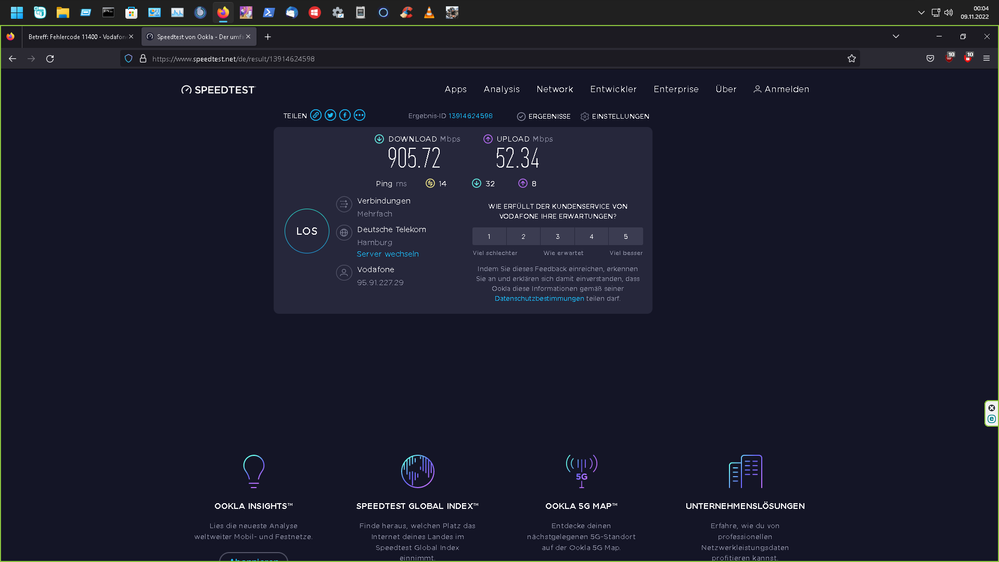Open result ID 13914624598 link
This screenshot has width=999, height=562.
click(470, 116)
